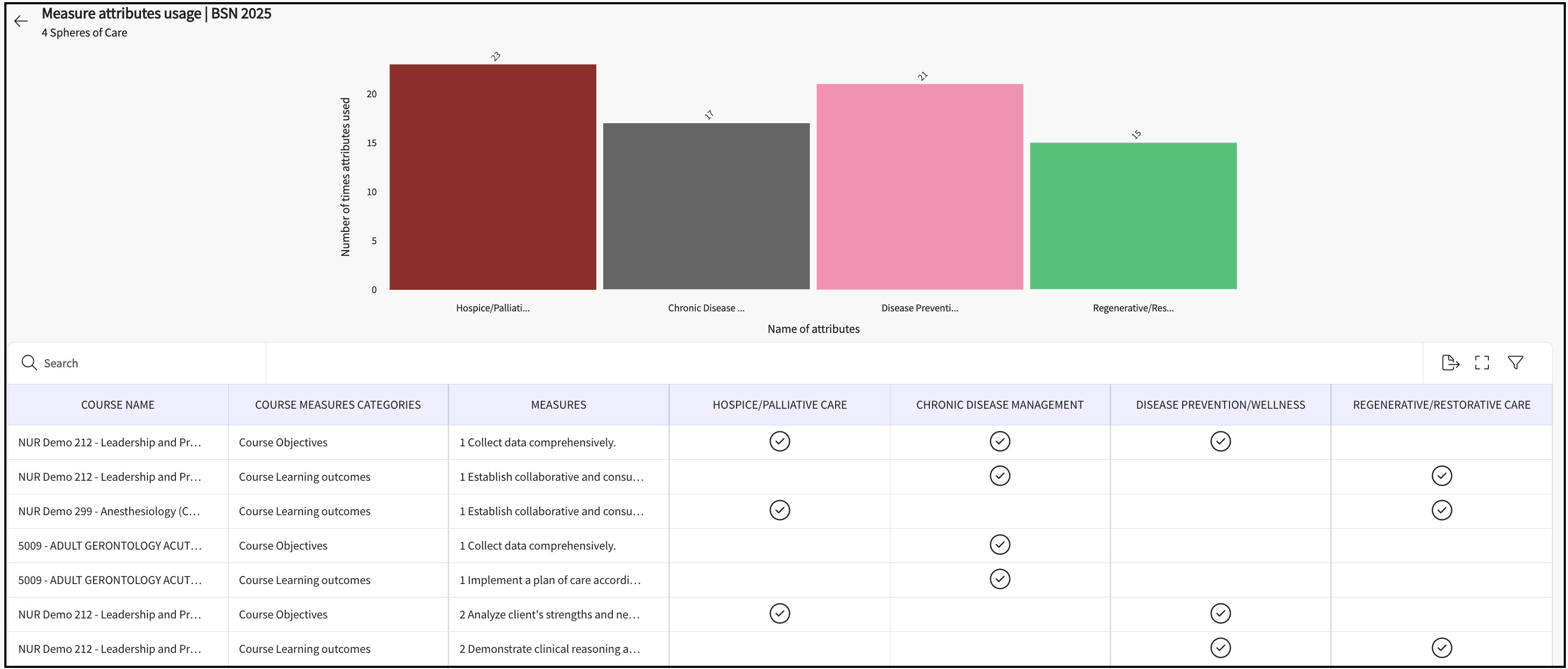This screenshot has height=669, width=1568.
Task: Click HOSPICE/PALLIATIVE CARE column header
Action: coord(780,405)
